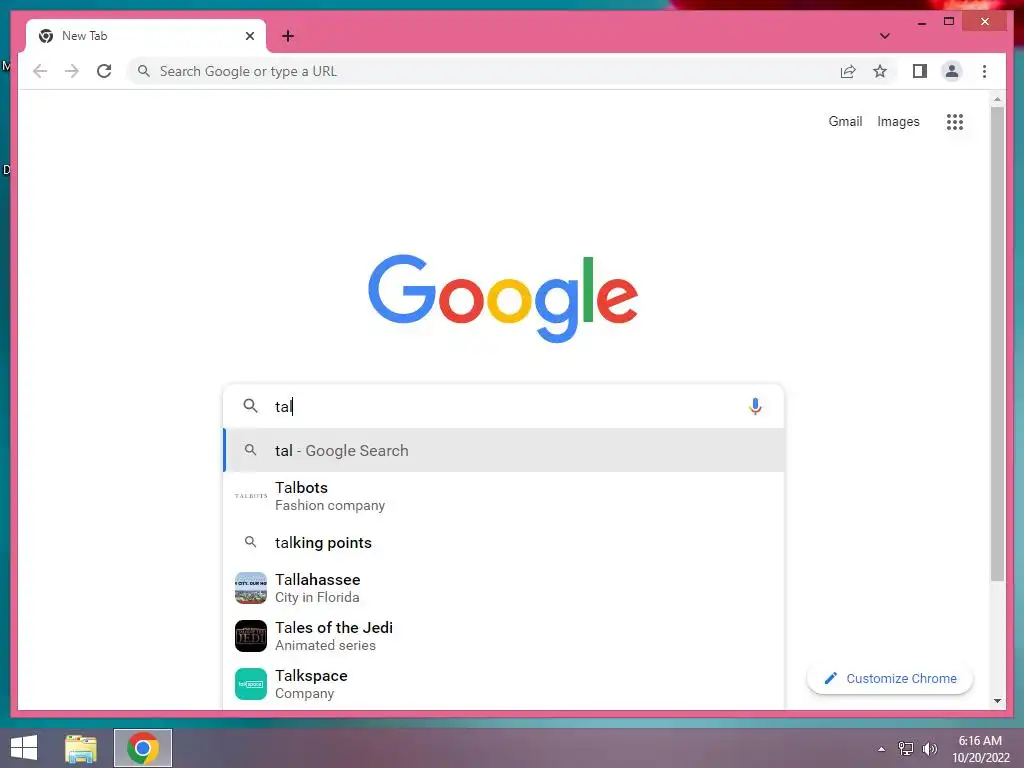Click the scrollbar down arrow
The height and width of the screenshot is (768, 1024).
point(997,701)
